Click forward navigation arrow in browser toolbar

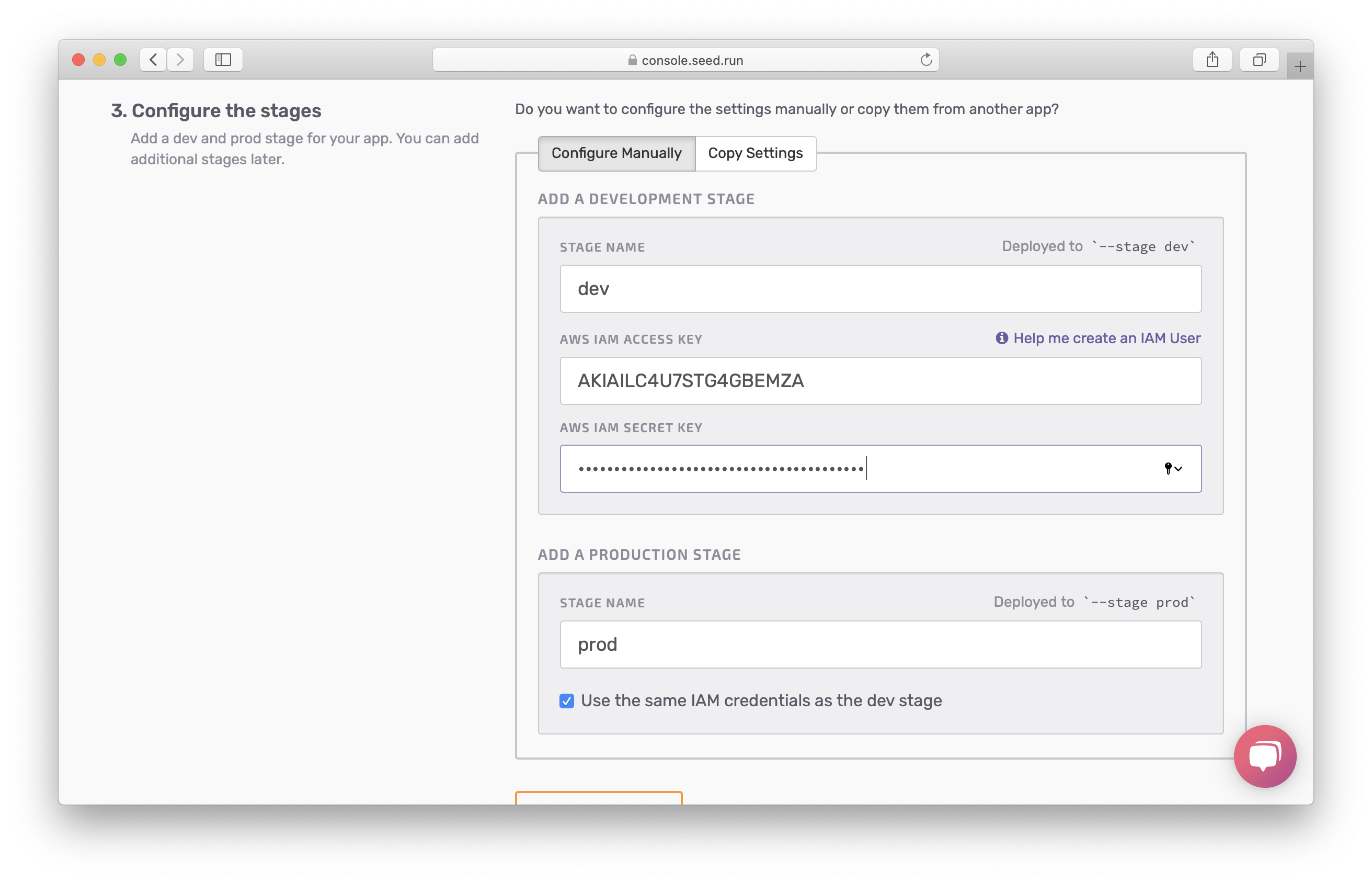pyautogui.click(x=182, y=59)
